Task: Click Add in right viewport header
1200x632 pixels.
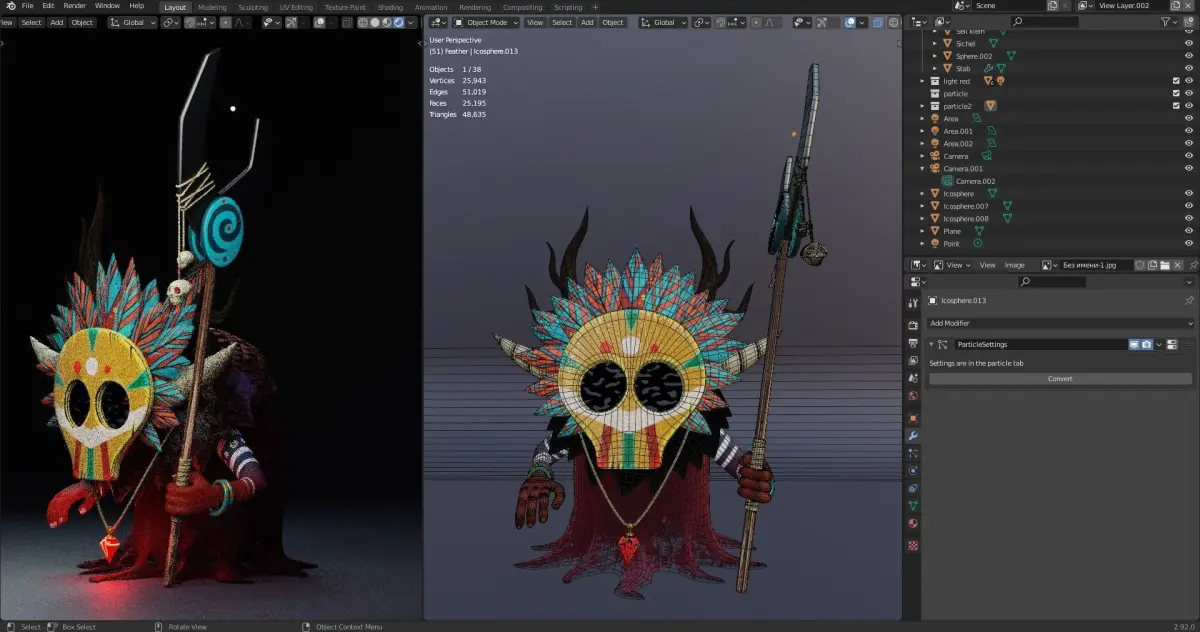Action: [587, 22]
